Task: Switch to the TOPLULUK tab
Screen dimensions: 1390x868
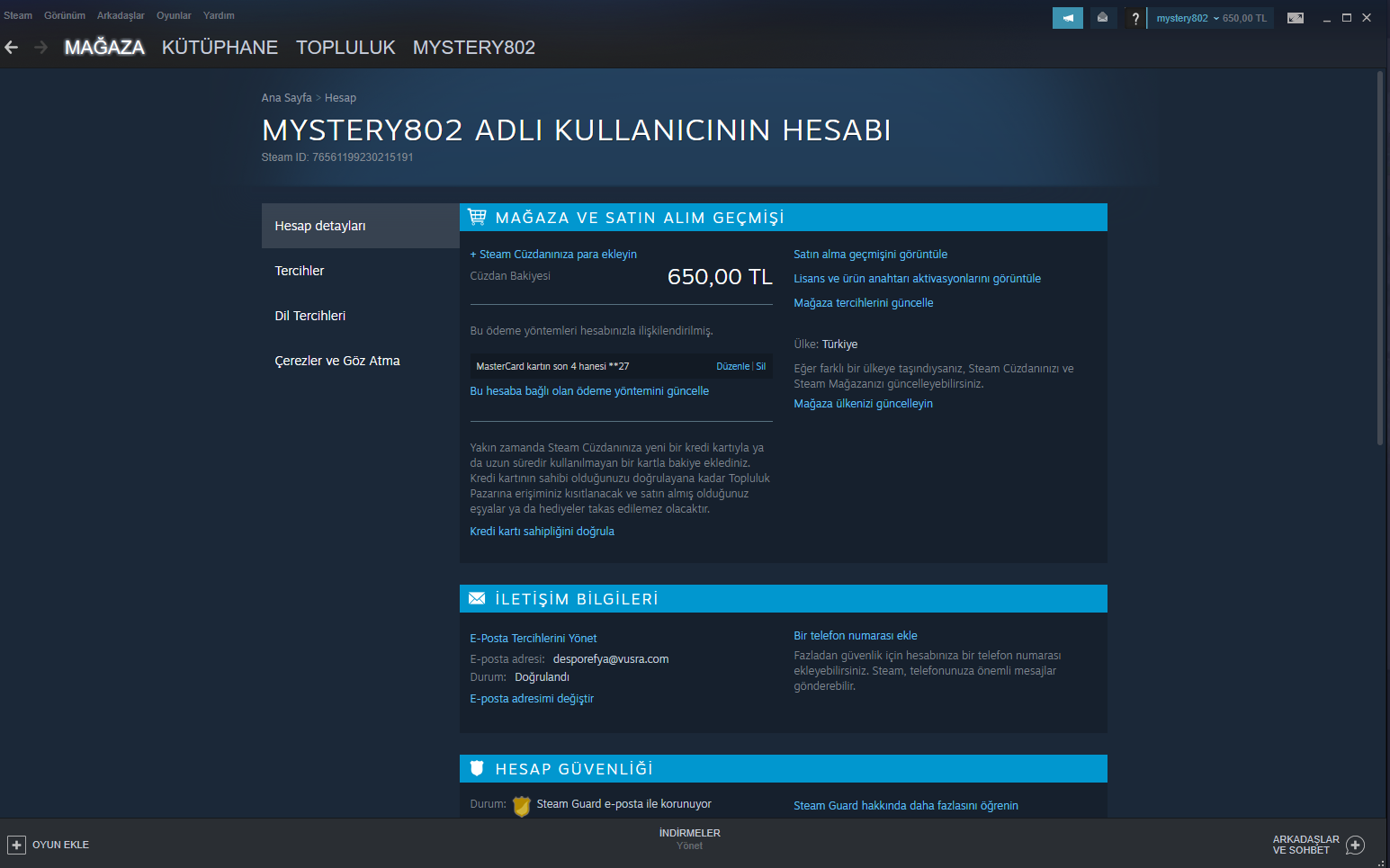Action: [345, 47]
